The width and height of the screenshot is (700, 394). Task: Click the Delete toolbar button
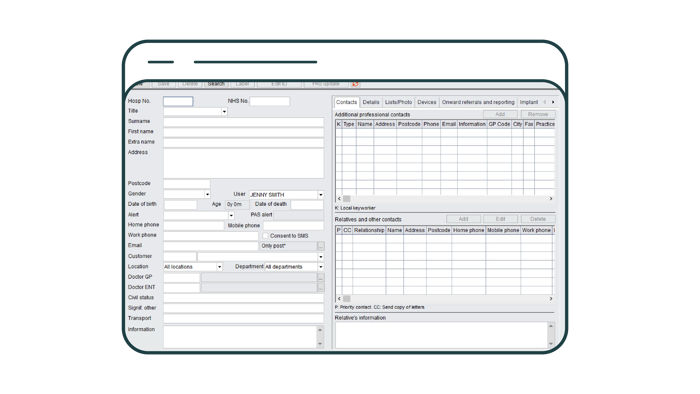pyautogui.click(x=190, y=84)
